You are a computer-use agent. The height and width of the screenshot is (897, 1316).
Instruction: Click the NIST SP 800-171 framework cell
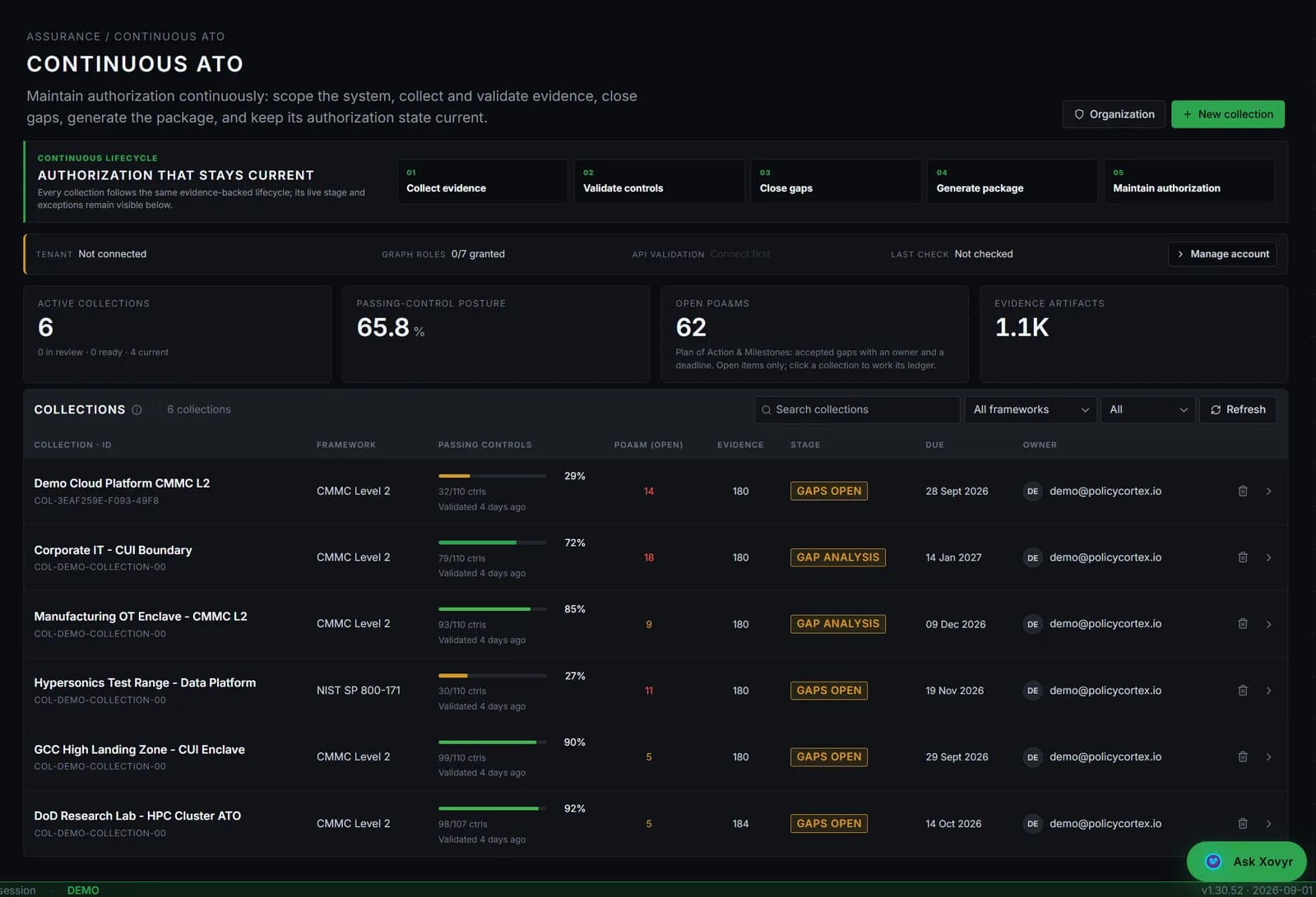(x=359, y=691)
